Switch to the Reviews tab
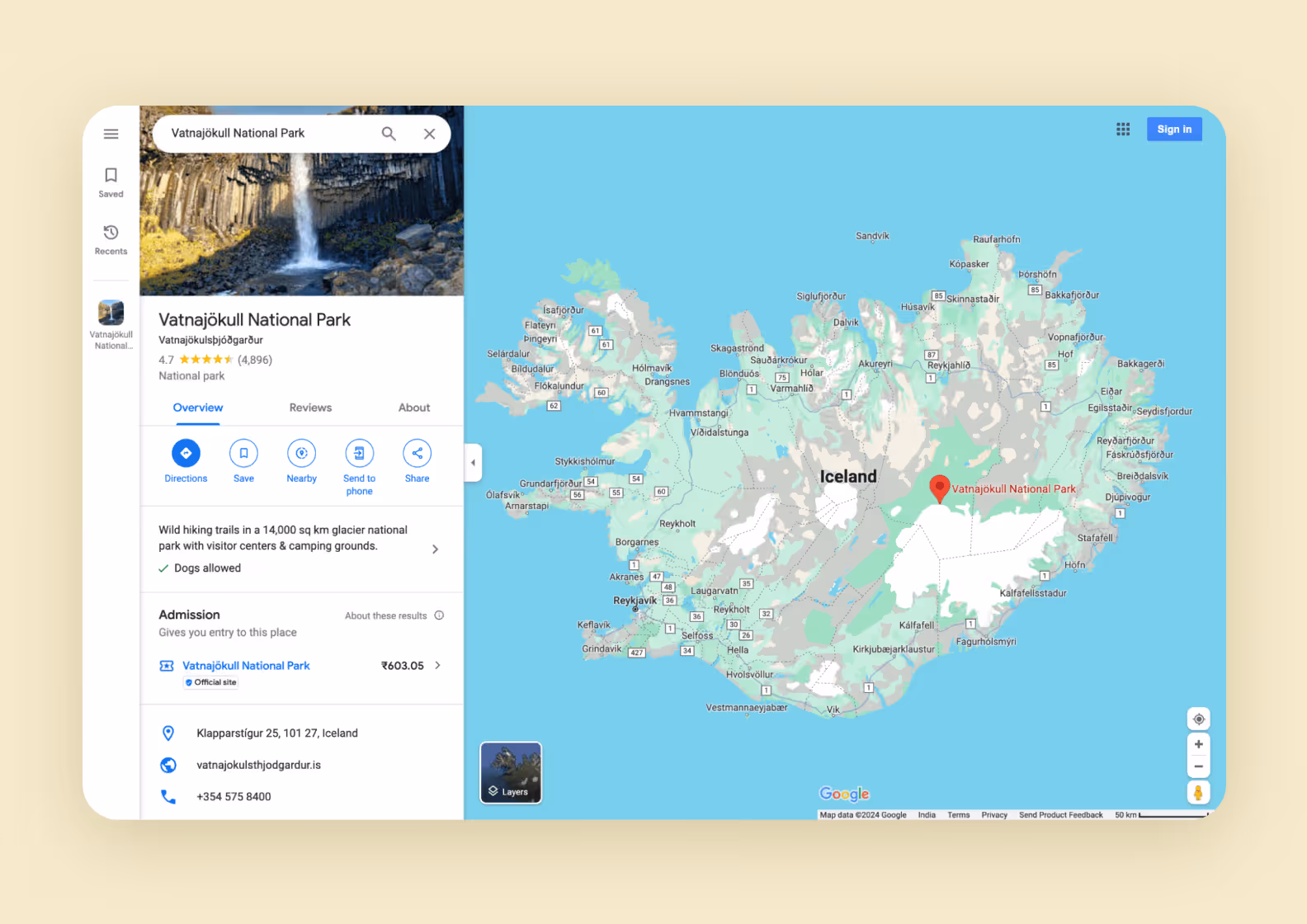The image size is (1307, 924). [x=310, y=408]
